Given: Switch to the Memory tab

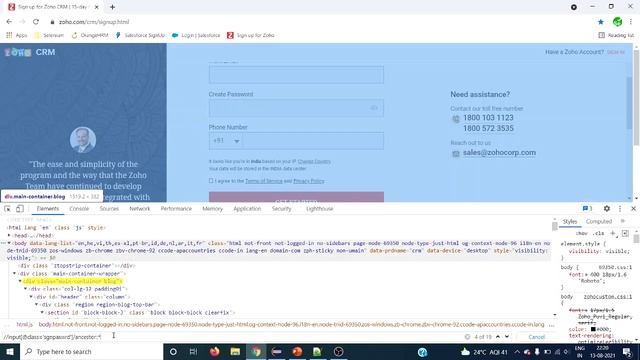Looking at the screenshot, I should click(213, 209).
